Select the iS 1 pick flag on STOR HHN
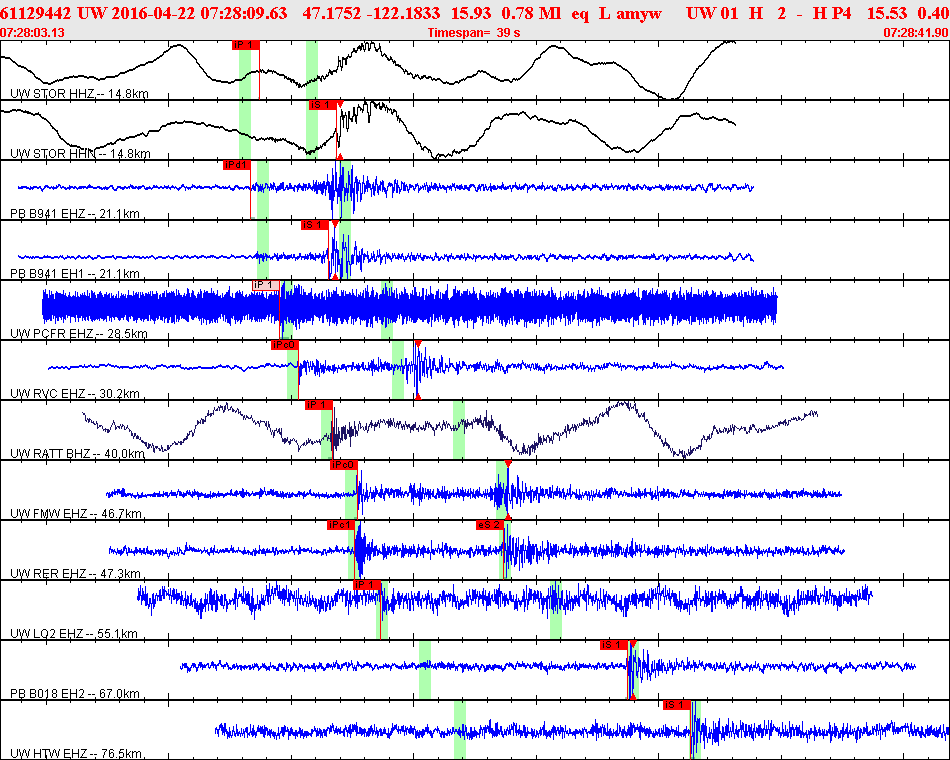 pyautogui.click(x=322, y=105)
